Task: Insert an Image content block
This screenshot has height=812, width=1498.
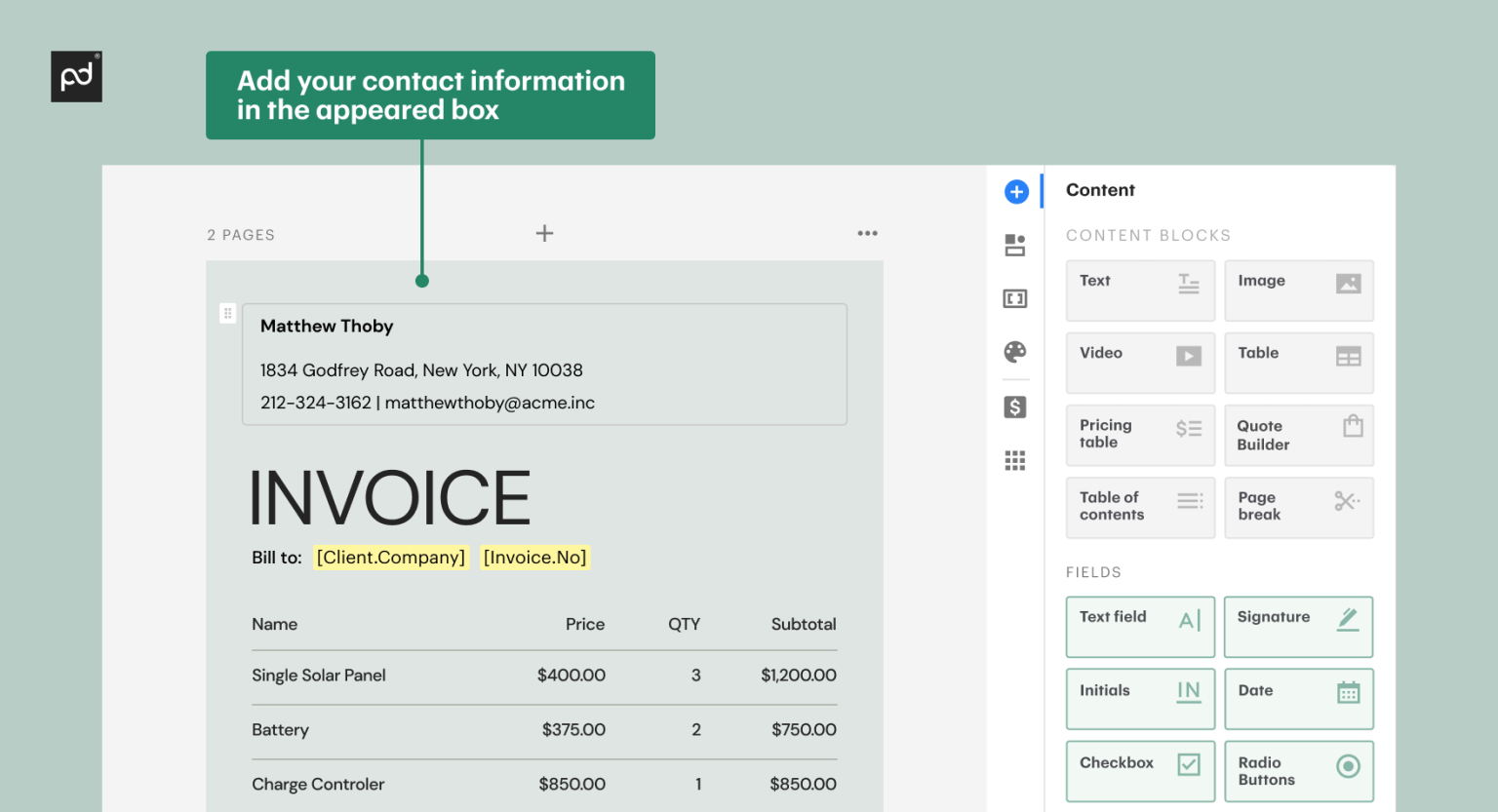Action: tap(1298, 290)
